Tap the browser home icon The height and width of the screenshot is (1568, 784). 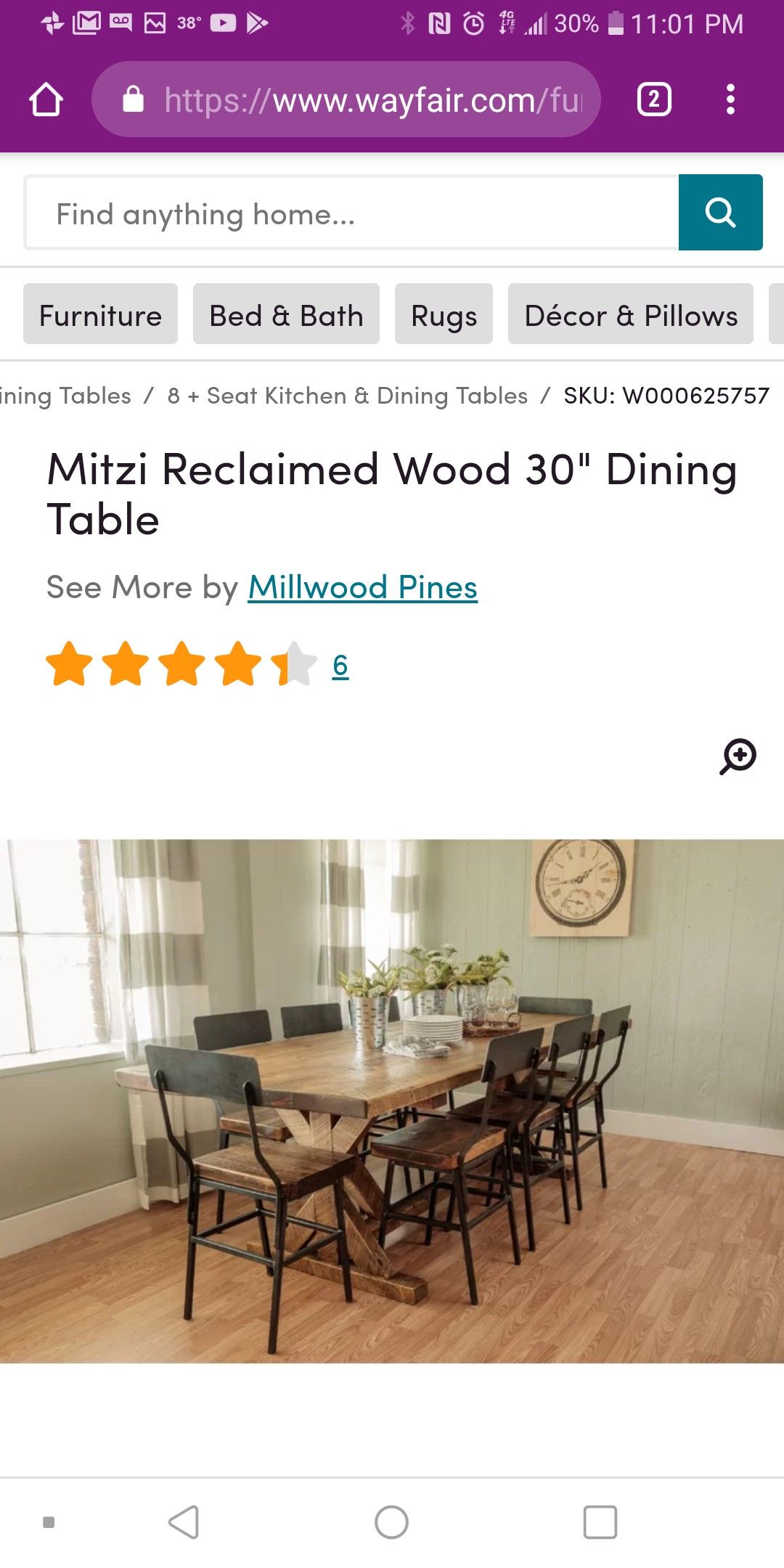pyautogui.click(x=46, y=99)
